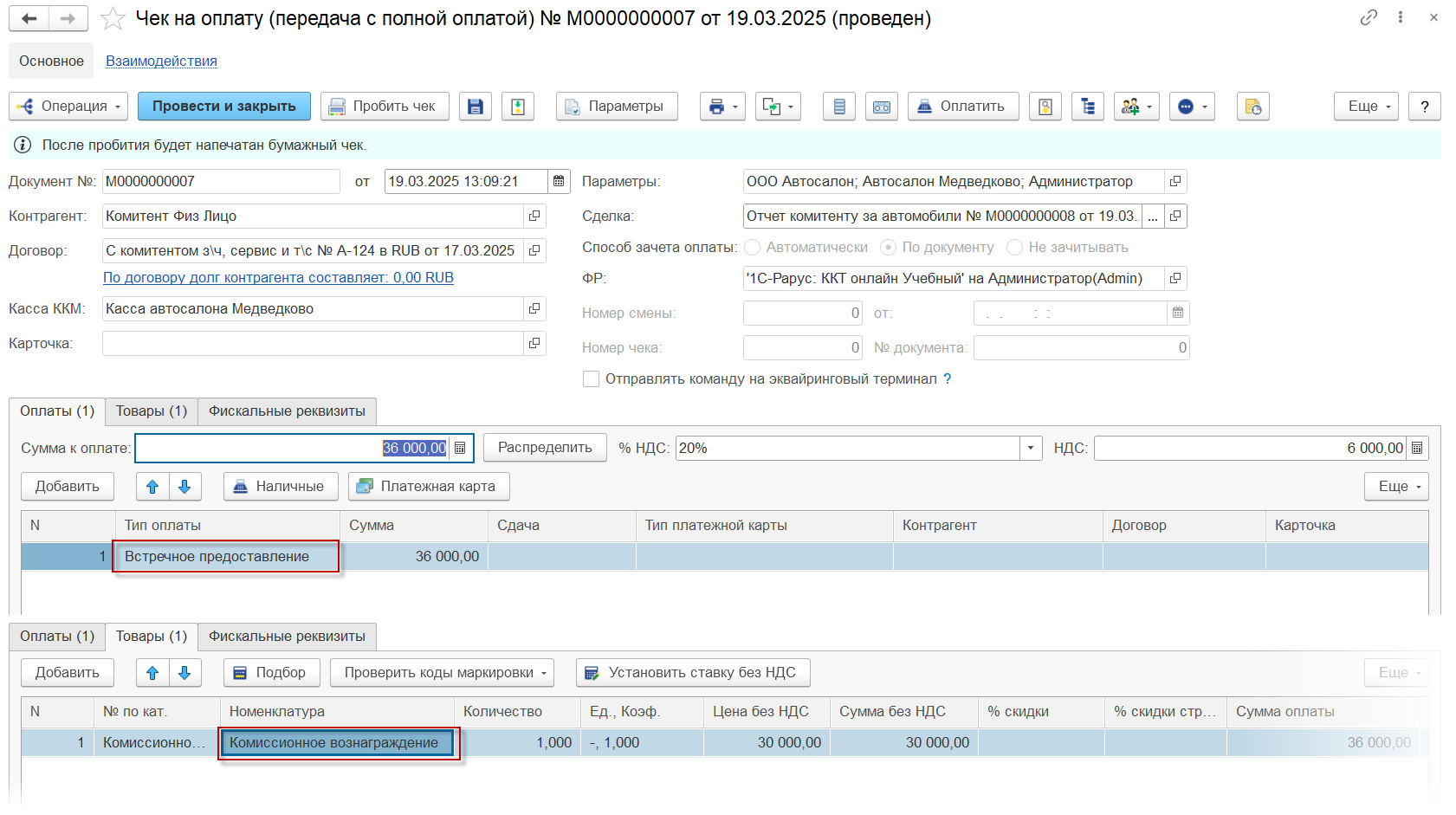Add document to favorites star
This screenshot has width=1456, height=815.
tap(113, 18)
